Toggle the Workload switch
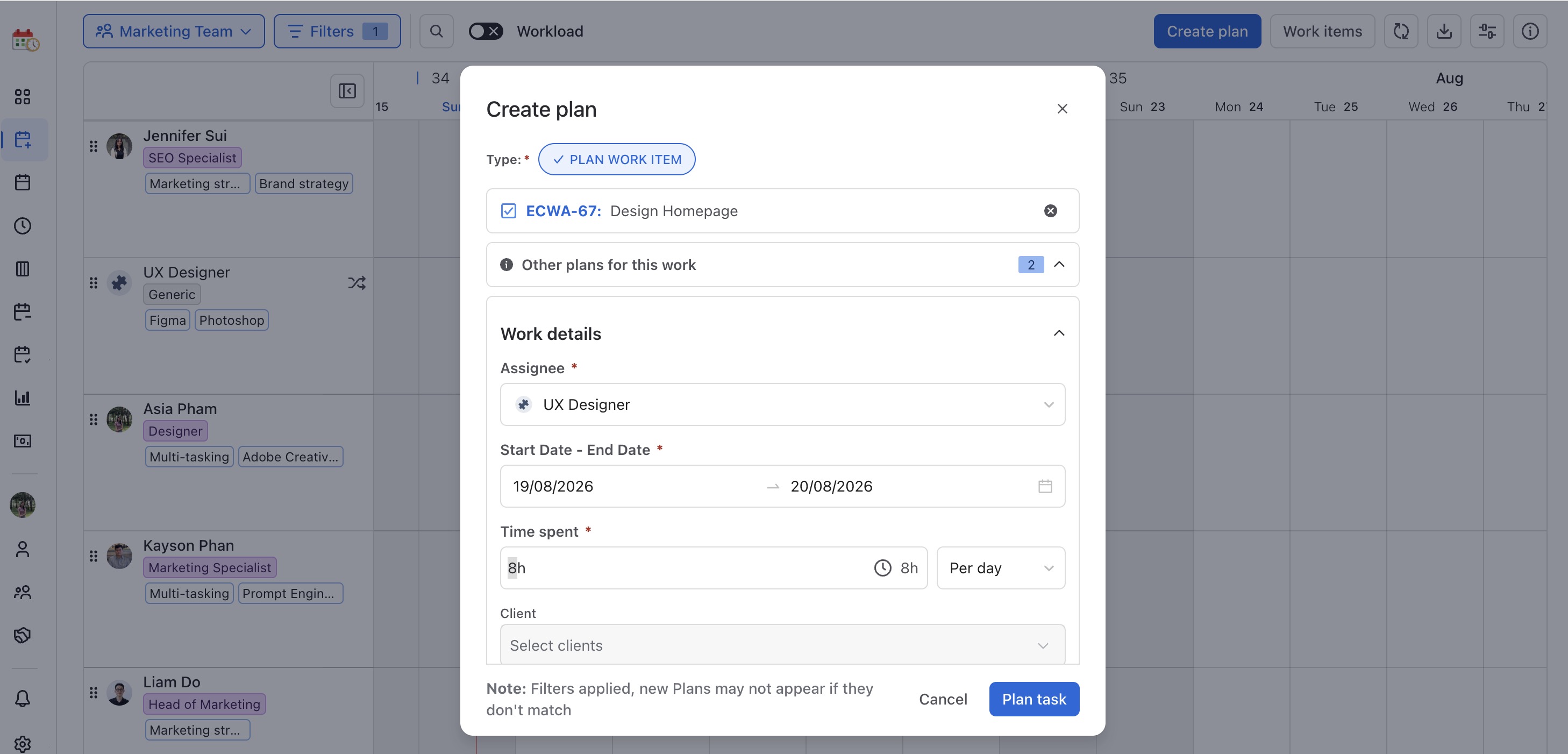This screenshot has height=754, width=1568. point(486,31)
